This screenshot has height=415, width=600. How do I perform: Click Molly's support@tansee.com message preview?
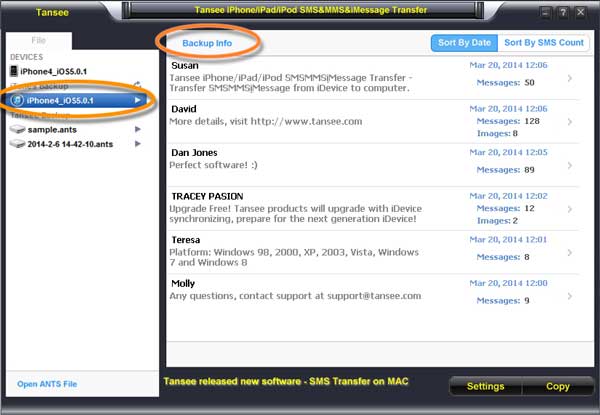tap(295, 296)
